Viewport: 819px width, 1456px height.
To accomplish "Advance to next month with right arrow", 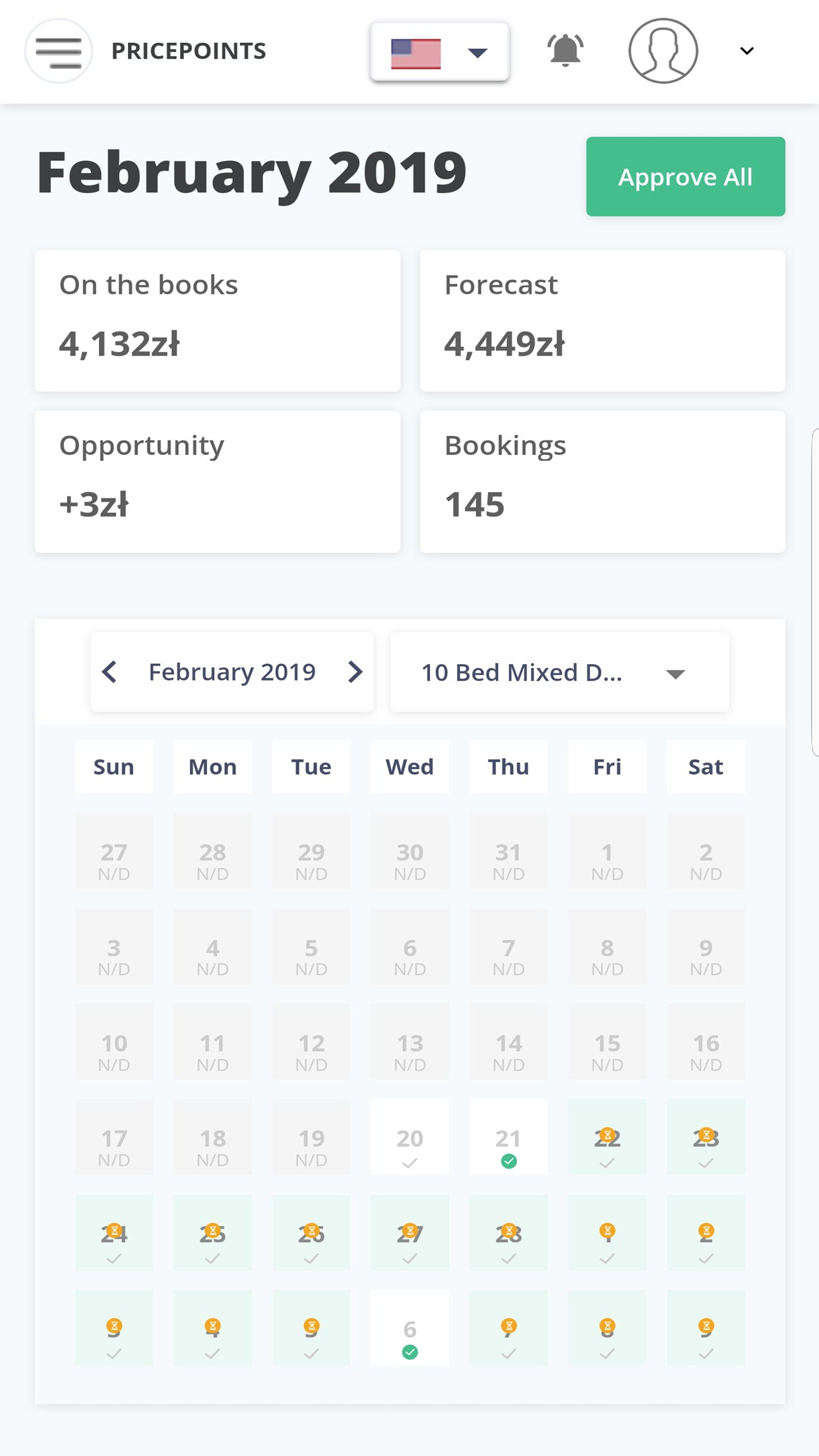I will click(355, 672).
